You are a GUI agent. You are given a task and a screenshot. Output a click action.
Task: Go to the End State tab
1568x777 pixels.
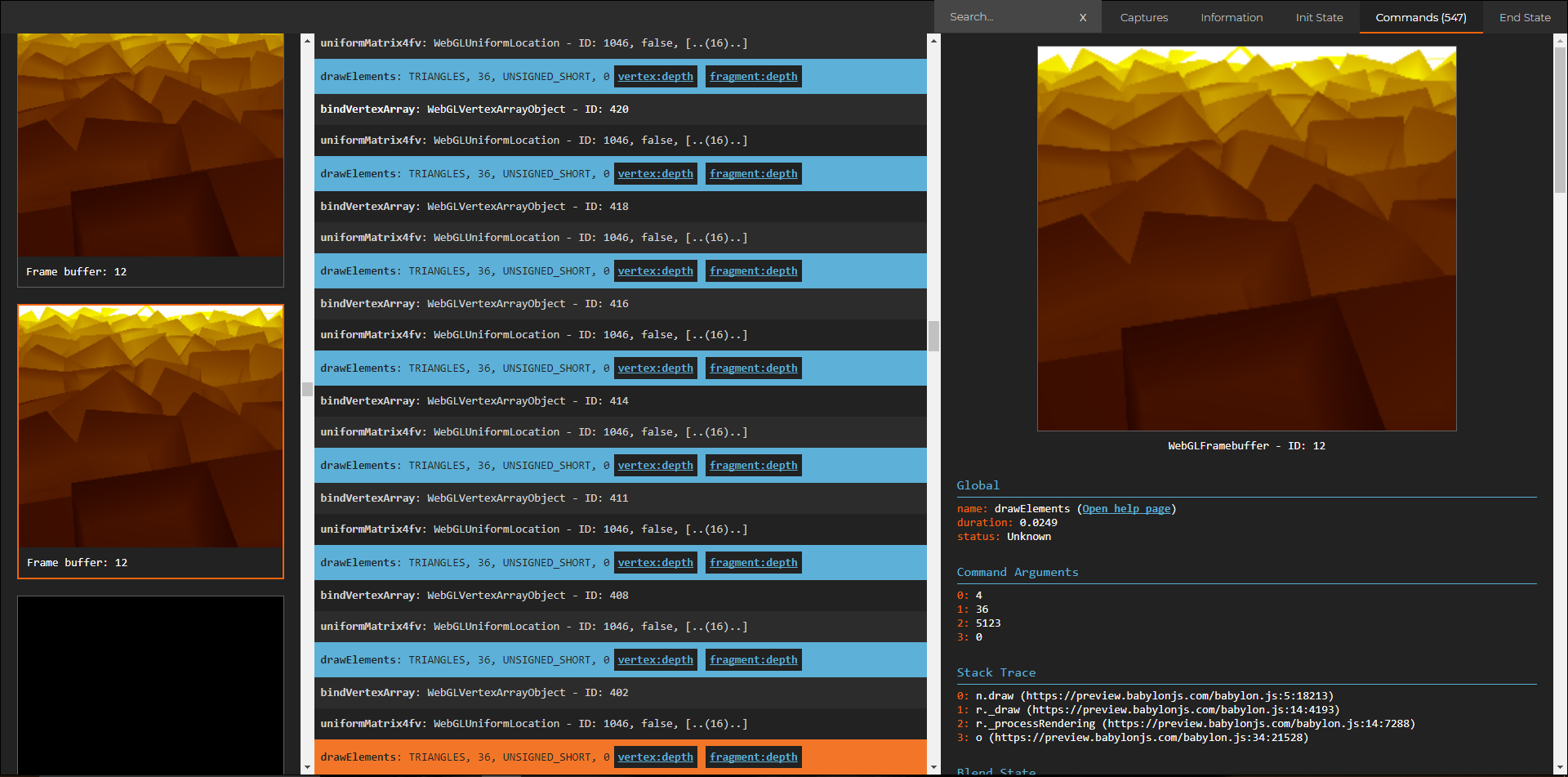pyautogui.click(x=1524, y=17)
